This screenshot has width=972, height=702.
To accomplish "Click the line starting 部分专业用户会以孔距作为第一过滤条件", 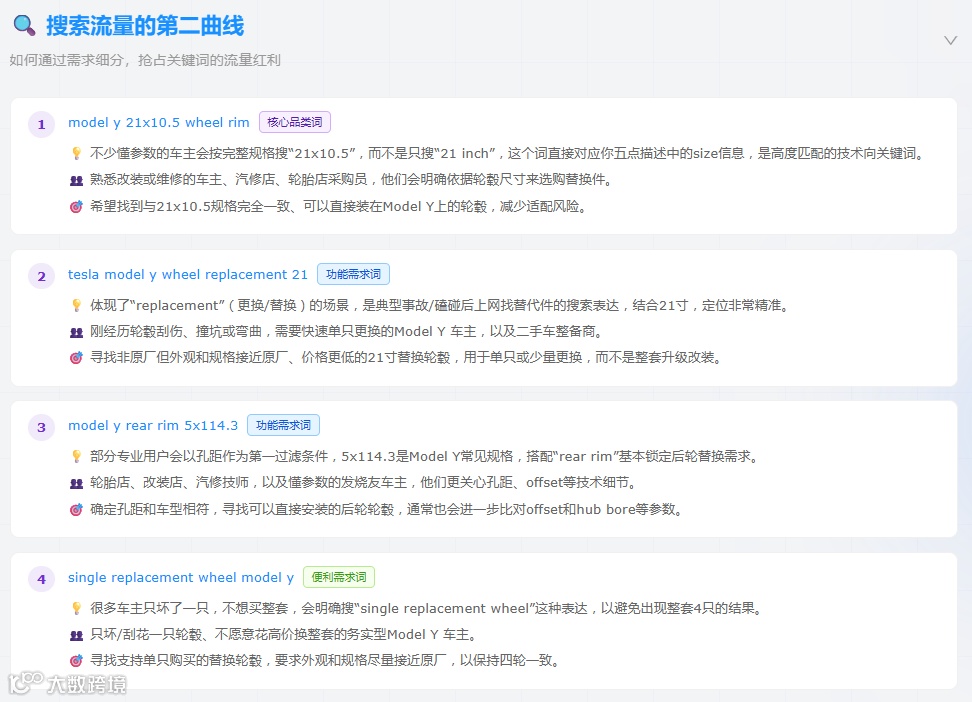I will pos(425,456).
